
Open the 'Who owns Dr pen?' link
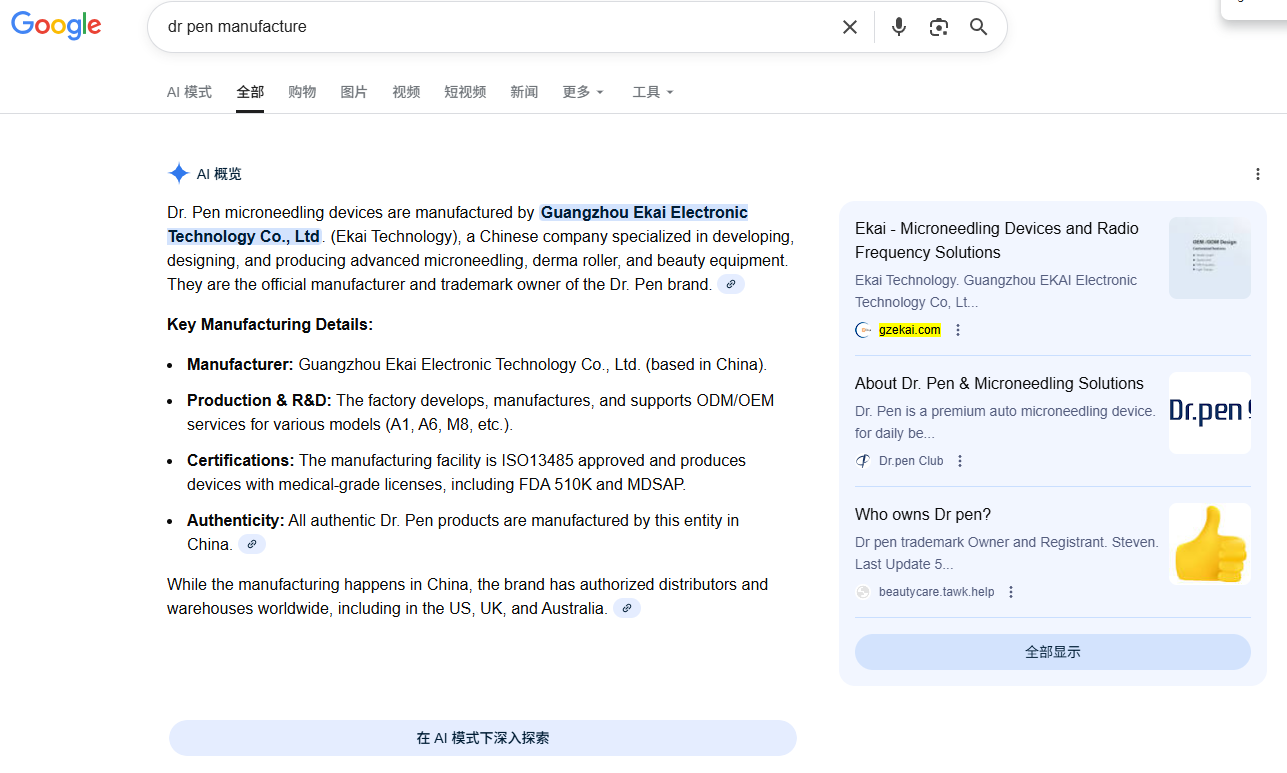point(922,515)
